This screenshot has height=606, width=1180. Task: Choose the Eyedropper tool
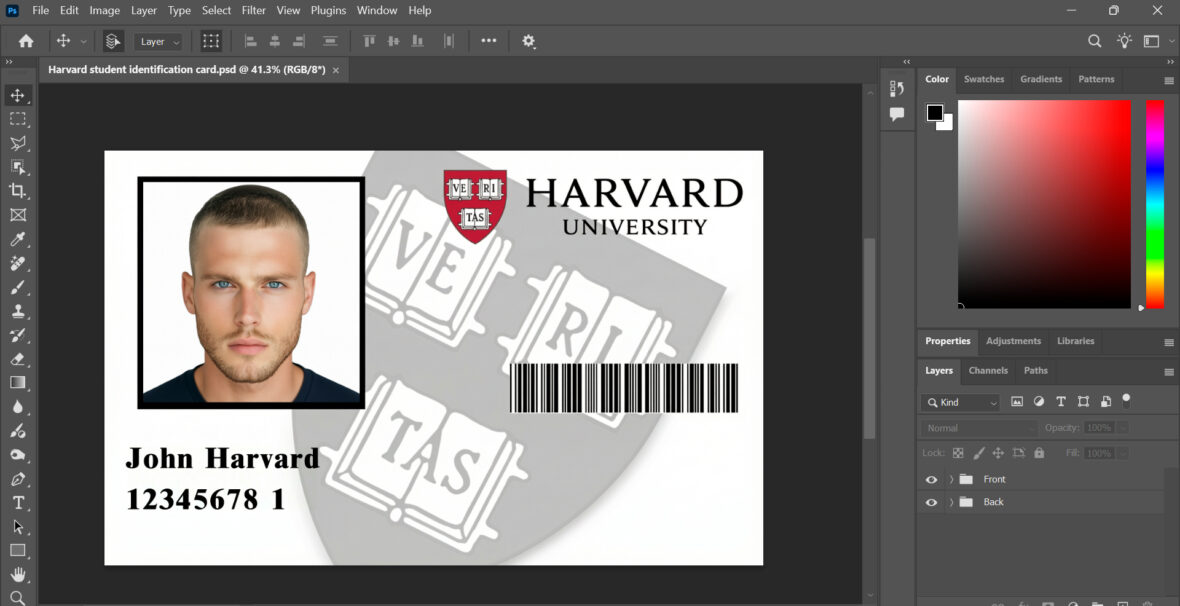click(x=18, y=239)
